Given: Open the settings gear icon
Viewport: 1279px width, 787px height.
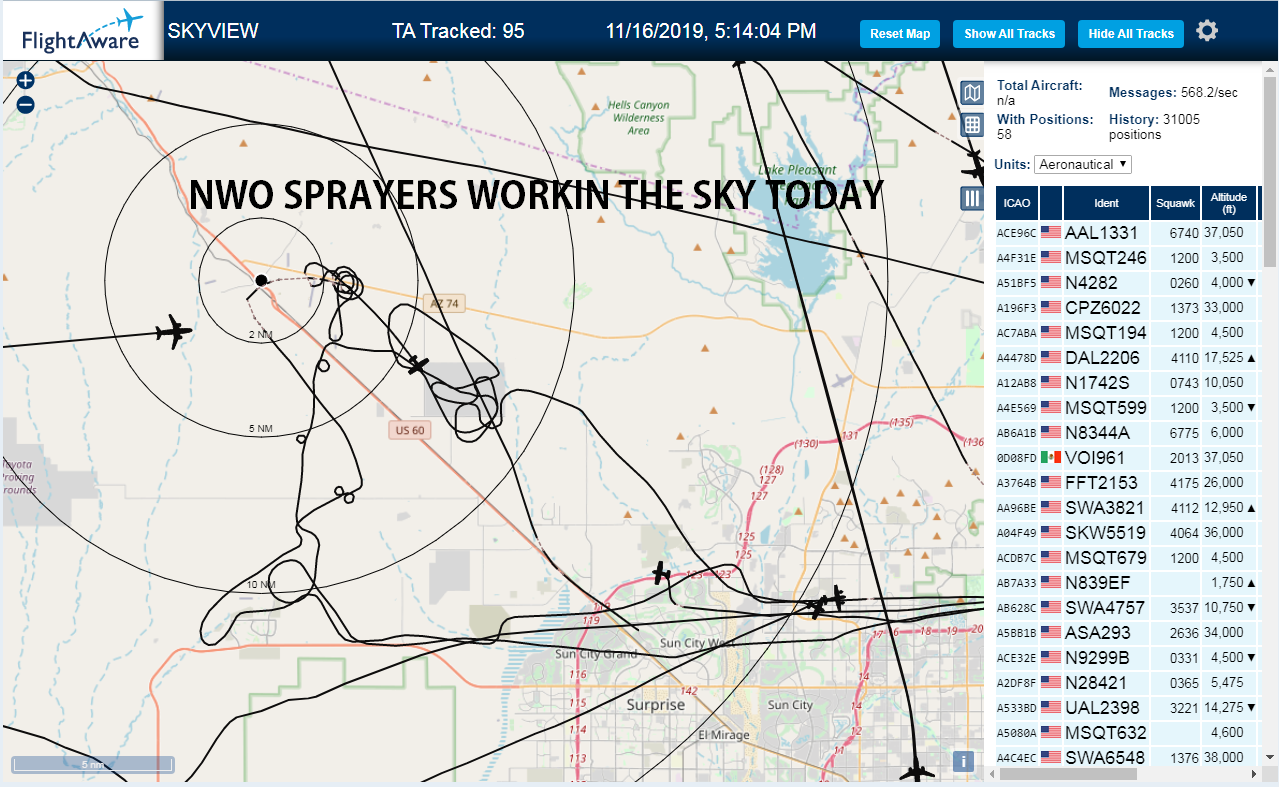Looking at the screenshot, I should [1207, 31].
